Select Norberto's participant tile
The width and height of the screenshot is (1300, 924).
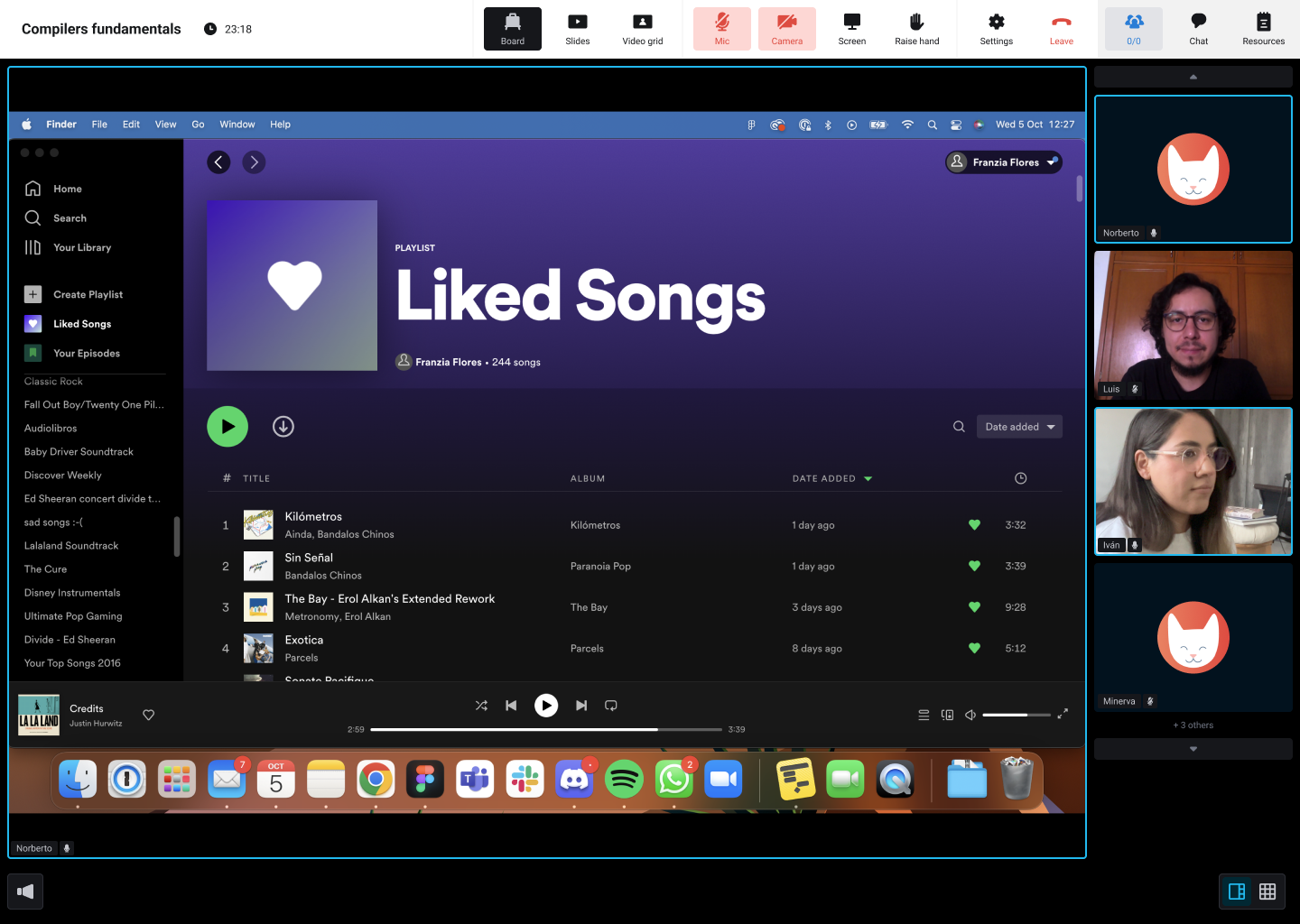tap(1193, 170)
